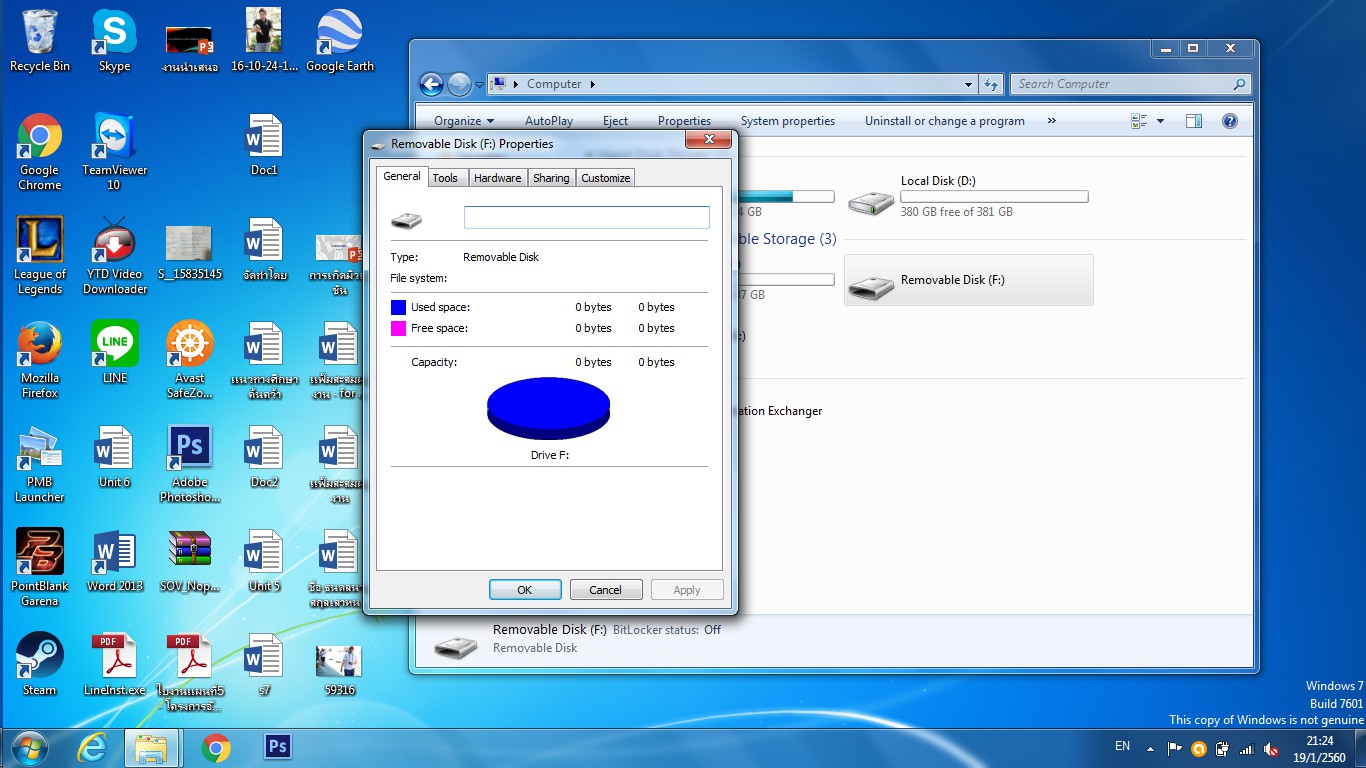Open the Recycle Bin desktop icon

click(40, 40)
